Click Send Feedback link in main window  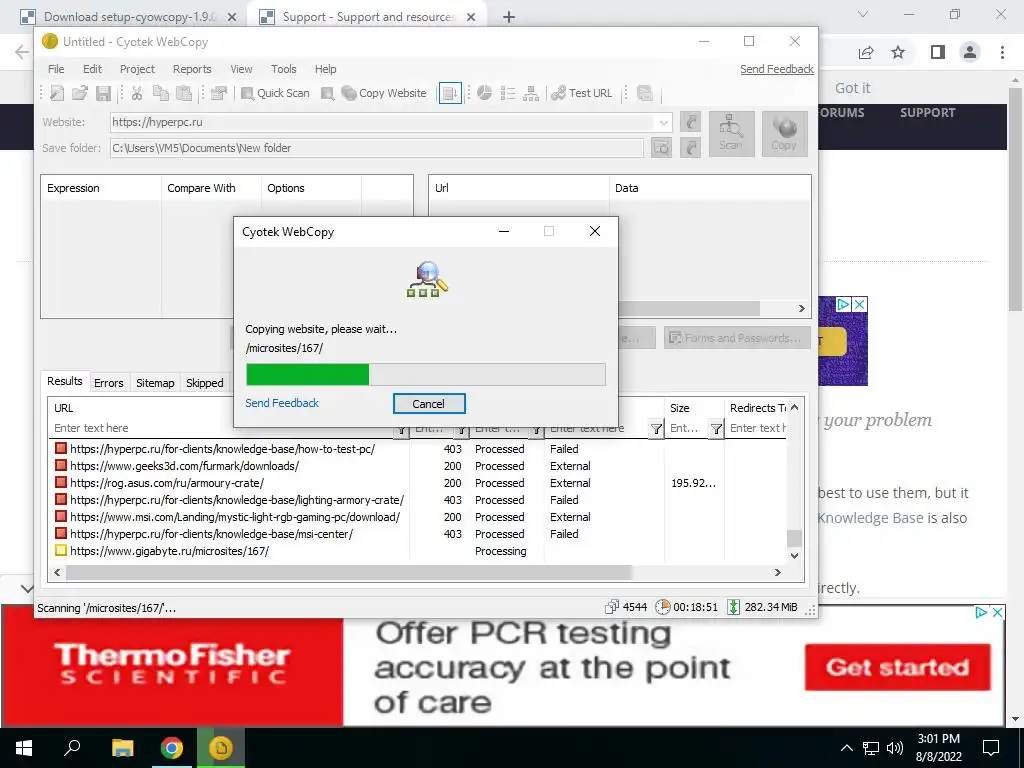[776, 69]
